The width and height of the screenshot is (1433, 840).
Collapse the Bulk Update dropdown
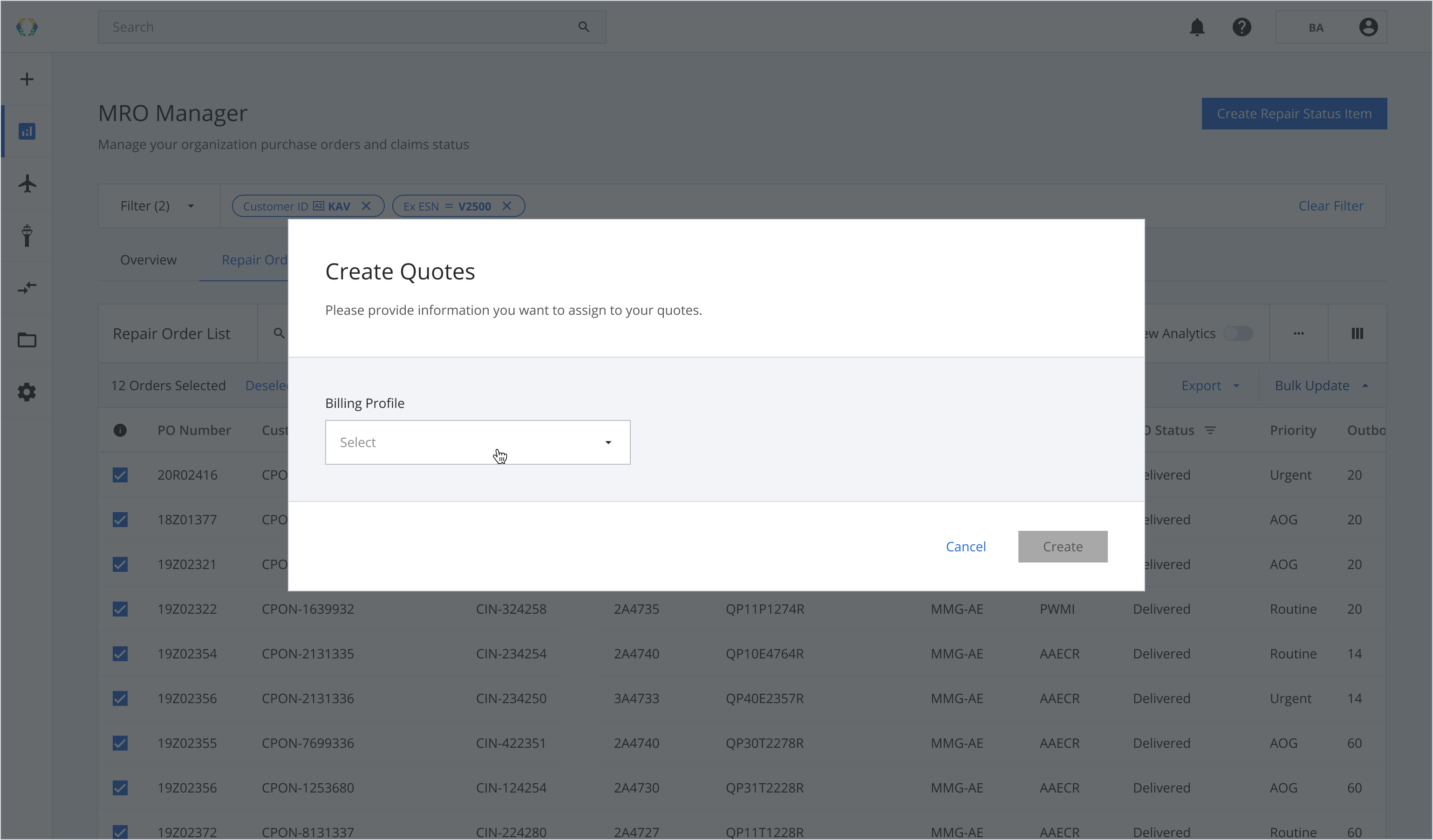(1322, 386)
